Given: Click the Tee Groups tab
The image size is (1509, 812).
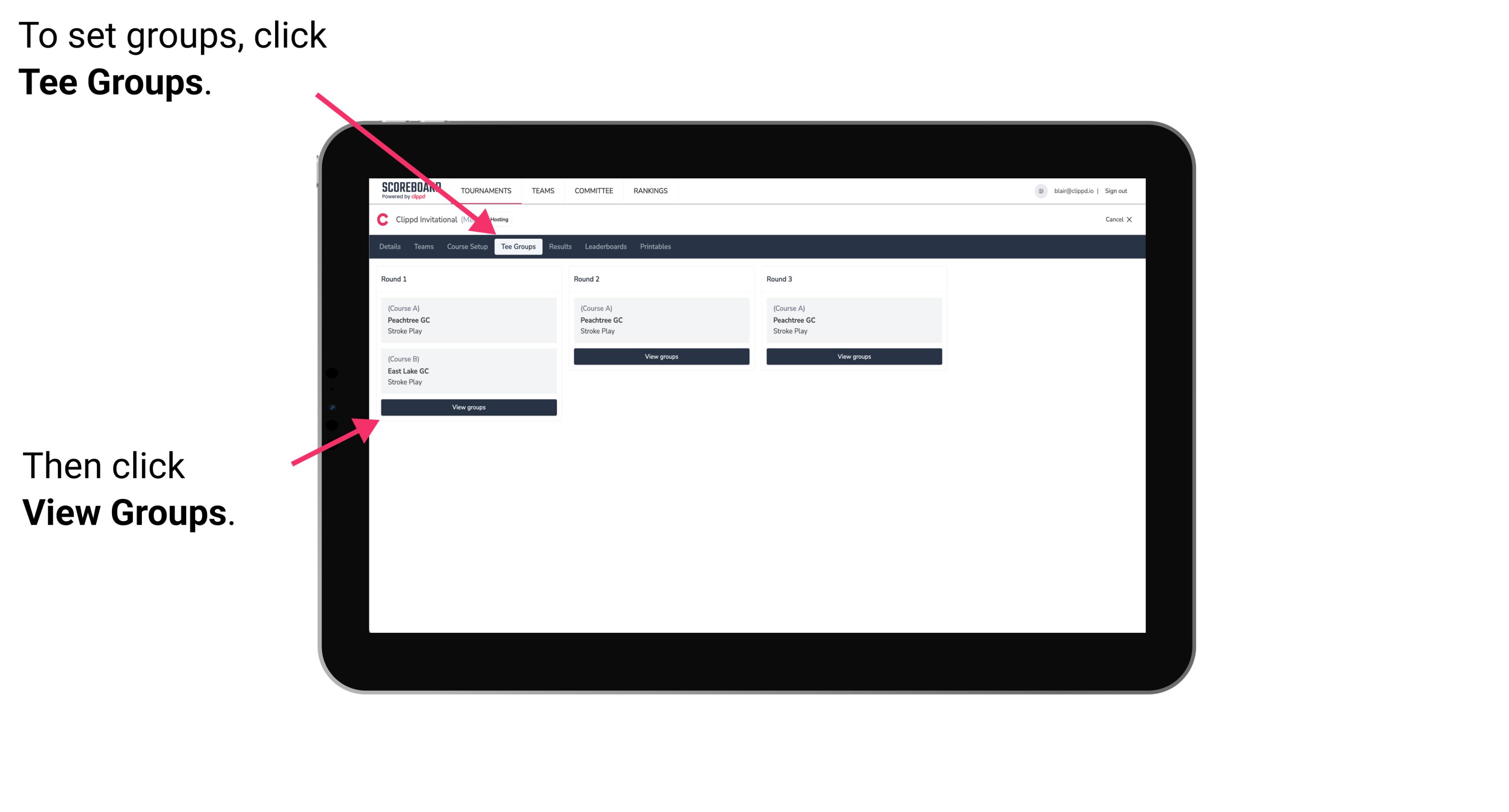Looking at the screenshot, I should coord(517,247).
